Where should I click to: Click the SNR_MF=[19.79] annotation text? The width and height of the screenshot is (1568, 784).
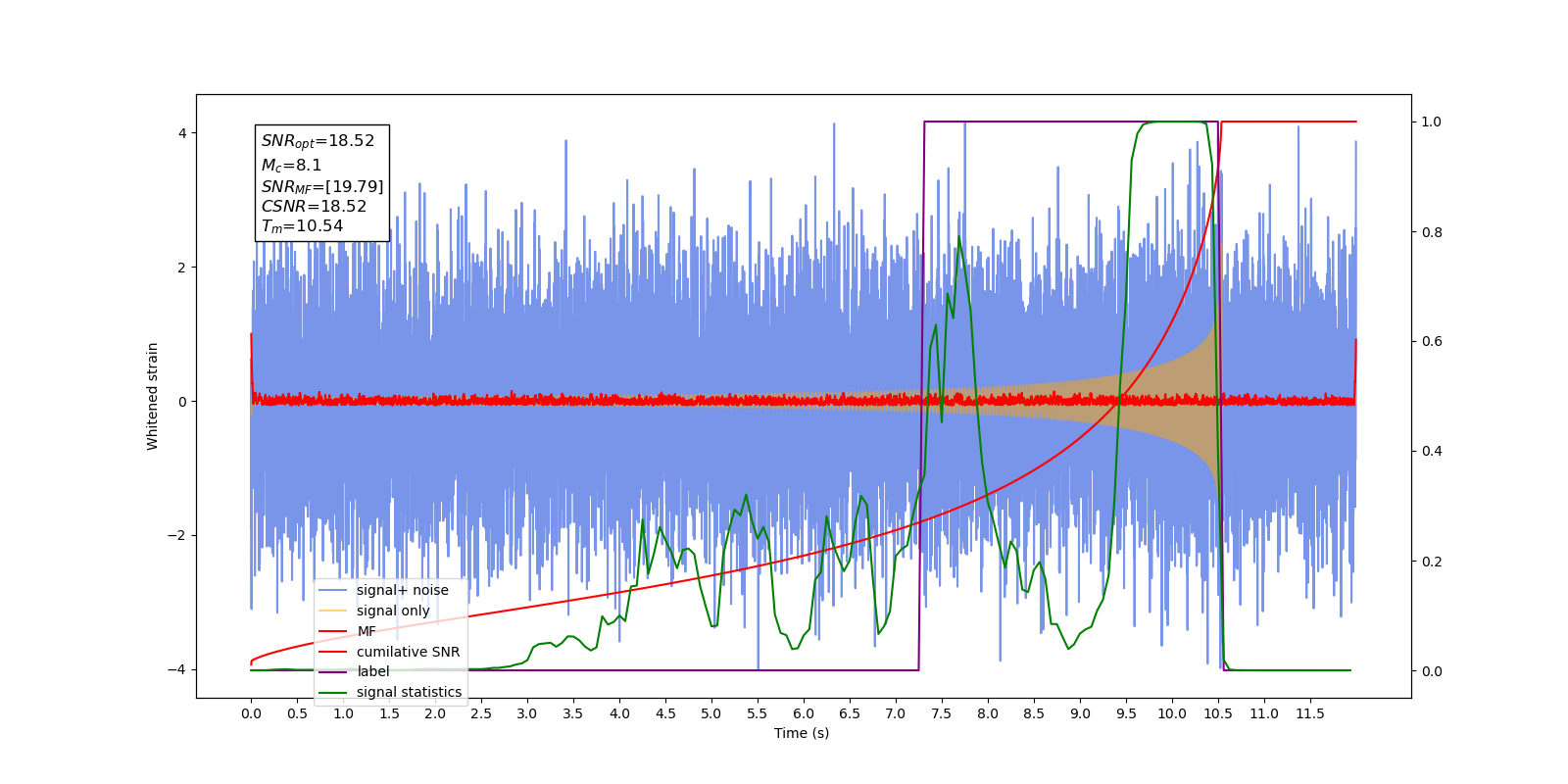pyautogui.click(x=322, y=186)
